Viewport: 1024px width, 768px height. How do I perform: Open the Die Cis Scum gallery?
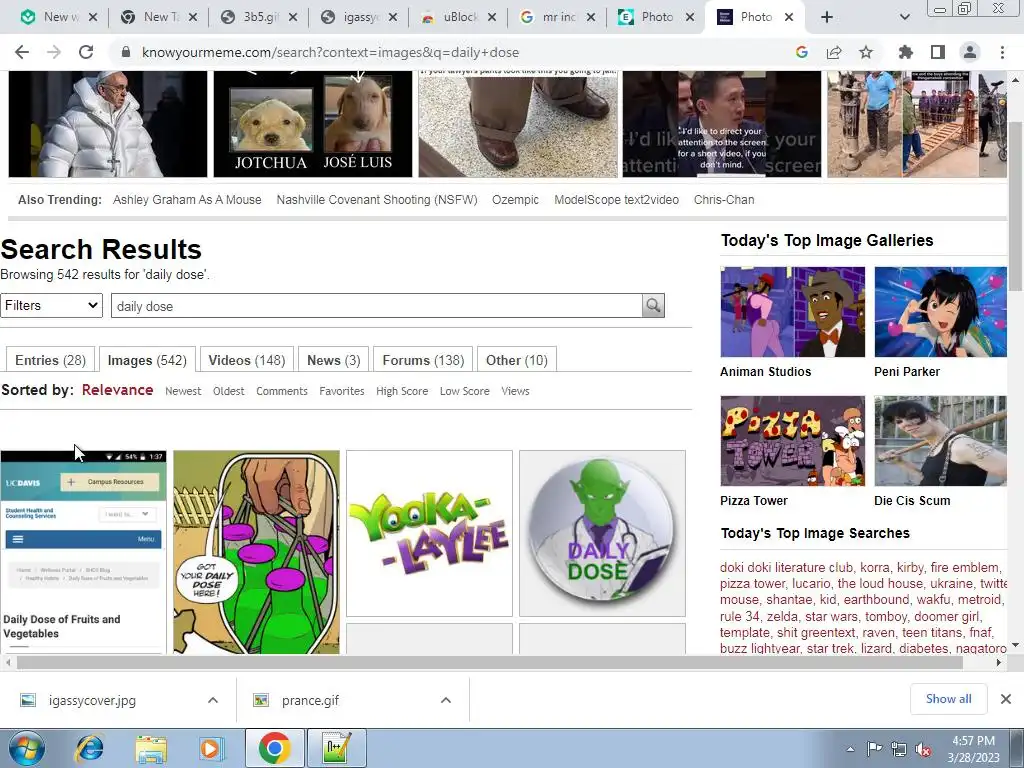point(940,441)
